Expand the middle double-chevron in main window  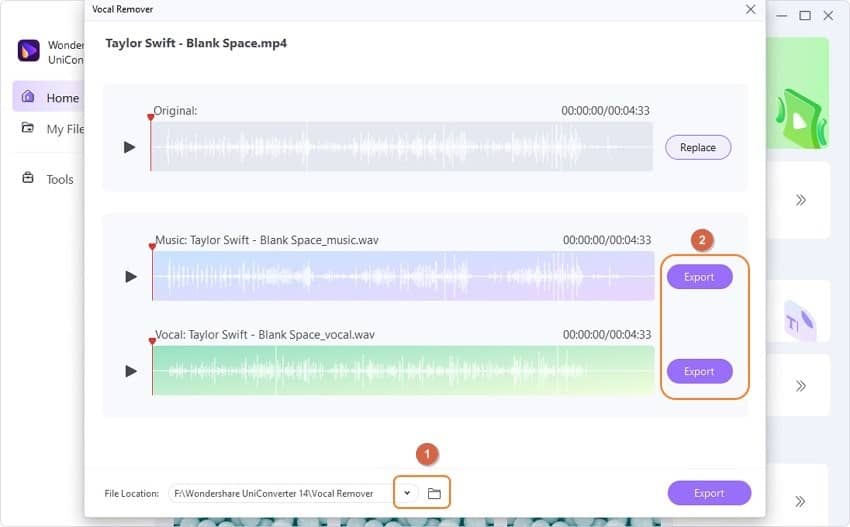pos(801,386)
